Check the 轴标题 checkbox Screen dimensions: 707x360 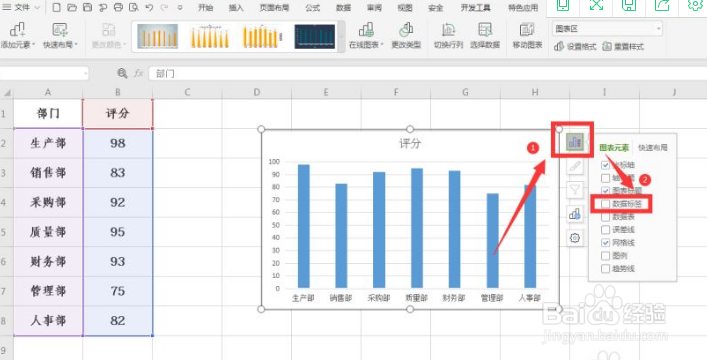pos(606,178)
